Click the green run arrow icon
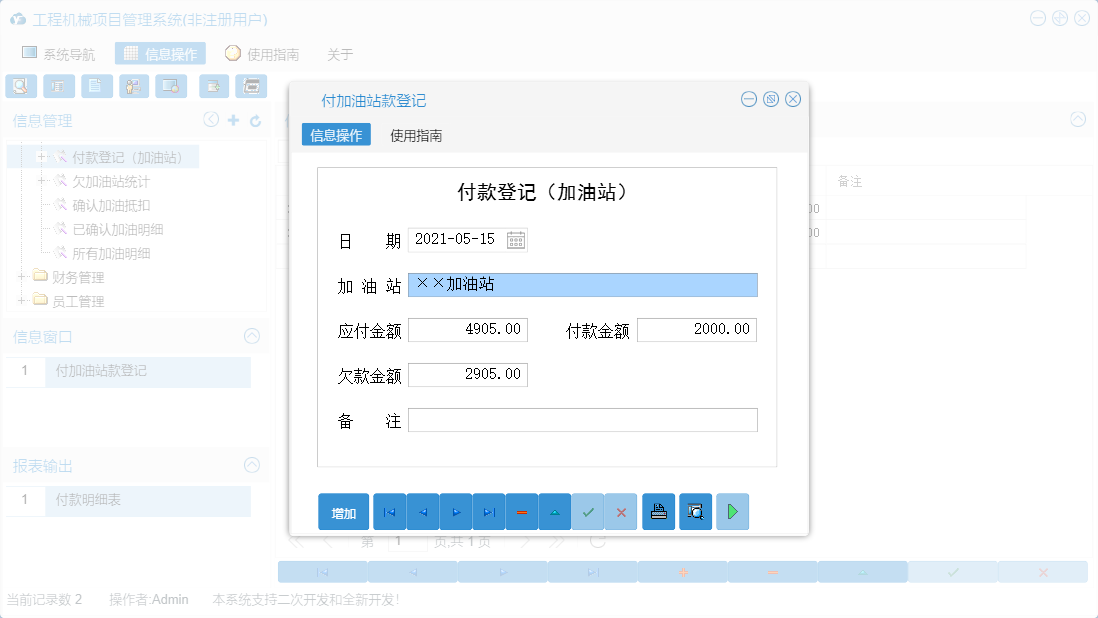Screen dimensions: 1098x618 [732, 511]
